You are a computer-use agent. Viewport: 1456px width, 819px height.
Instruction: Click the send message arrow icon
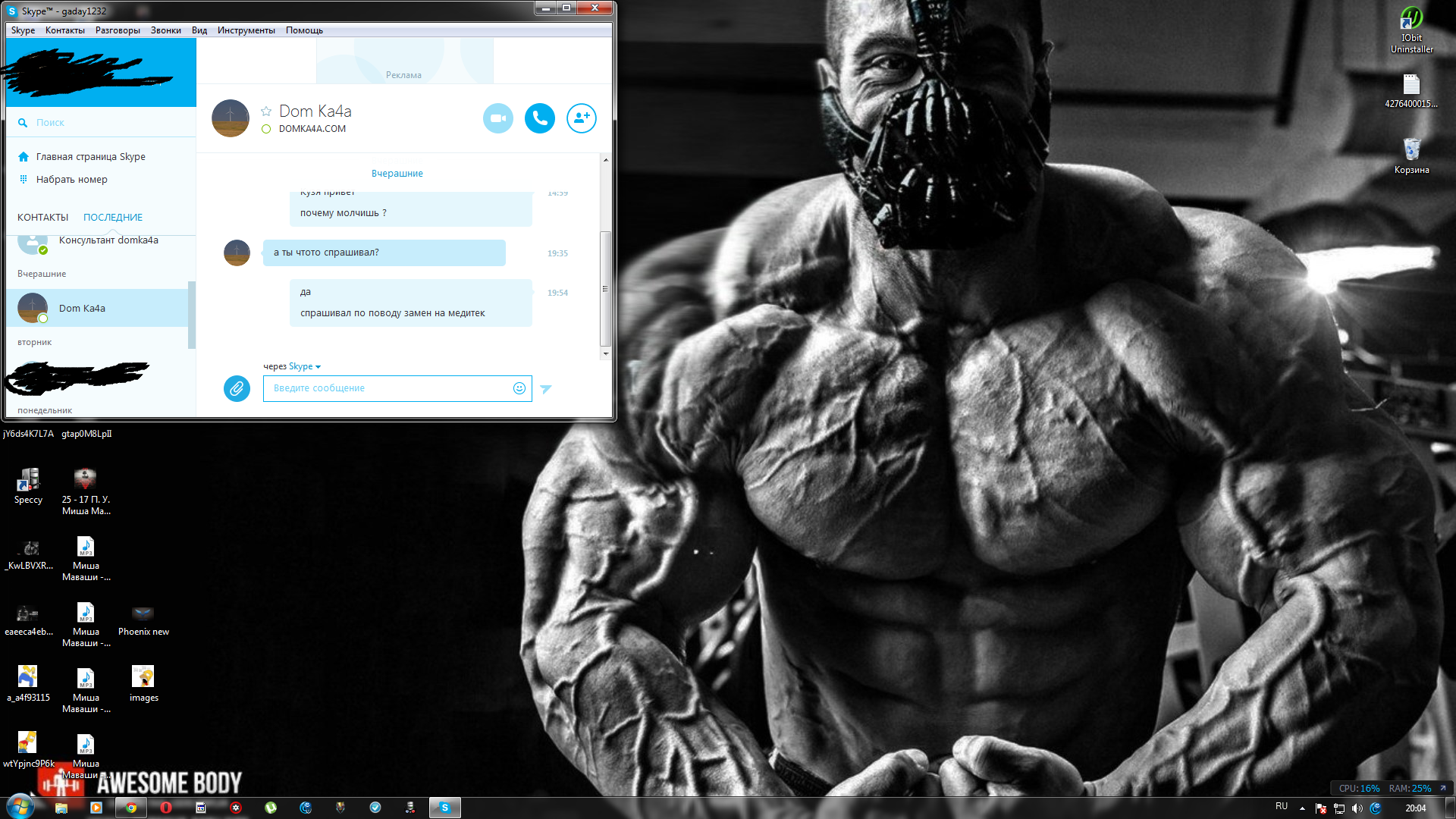pos(546,389)
